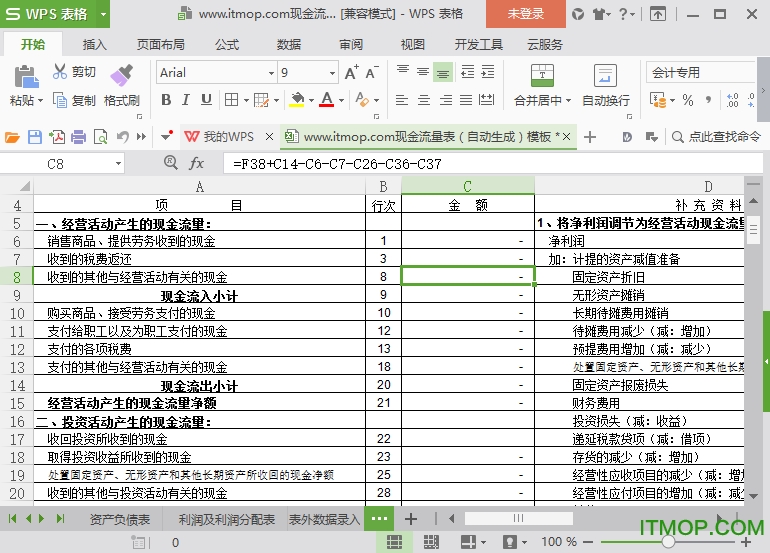Toggle bold formatting

coord(166,100)
